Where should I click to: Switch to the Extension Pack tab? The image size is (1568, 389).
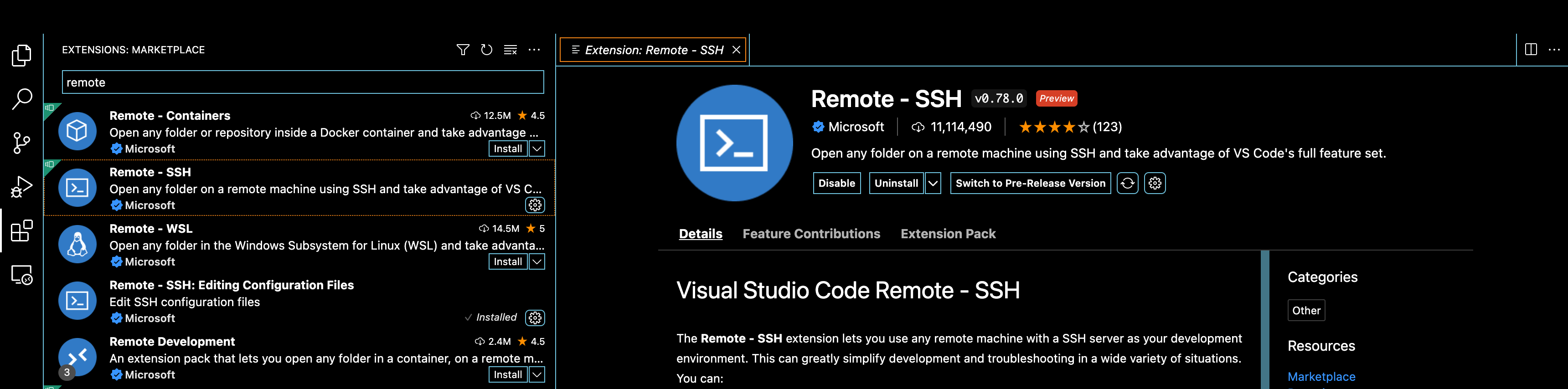point(948,234)
